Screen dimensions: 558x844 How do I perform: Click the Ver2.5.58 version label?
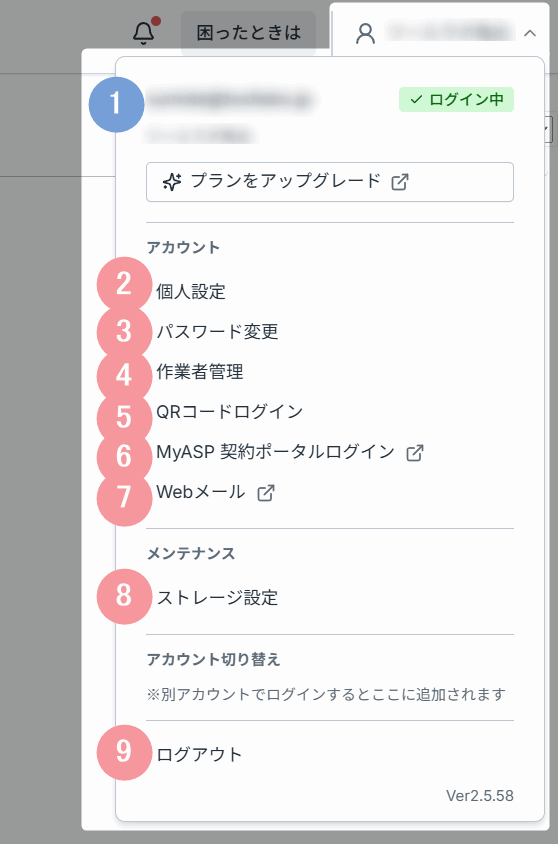[480, 796]
